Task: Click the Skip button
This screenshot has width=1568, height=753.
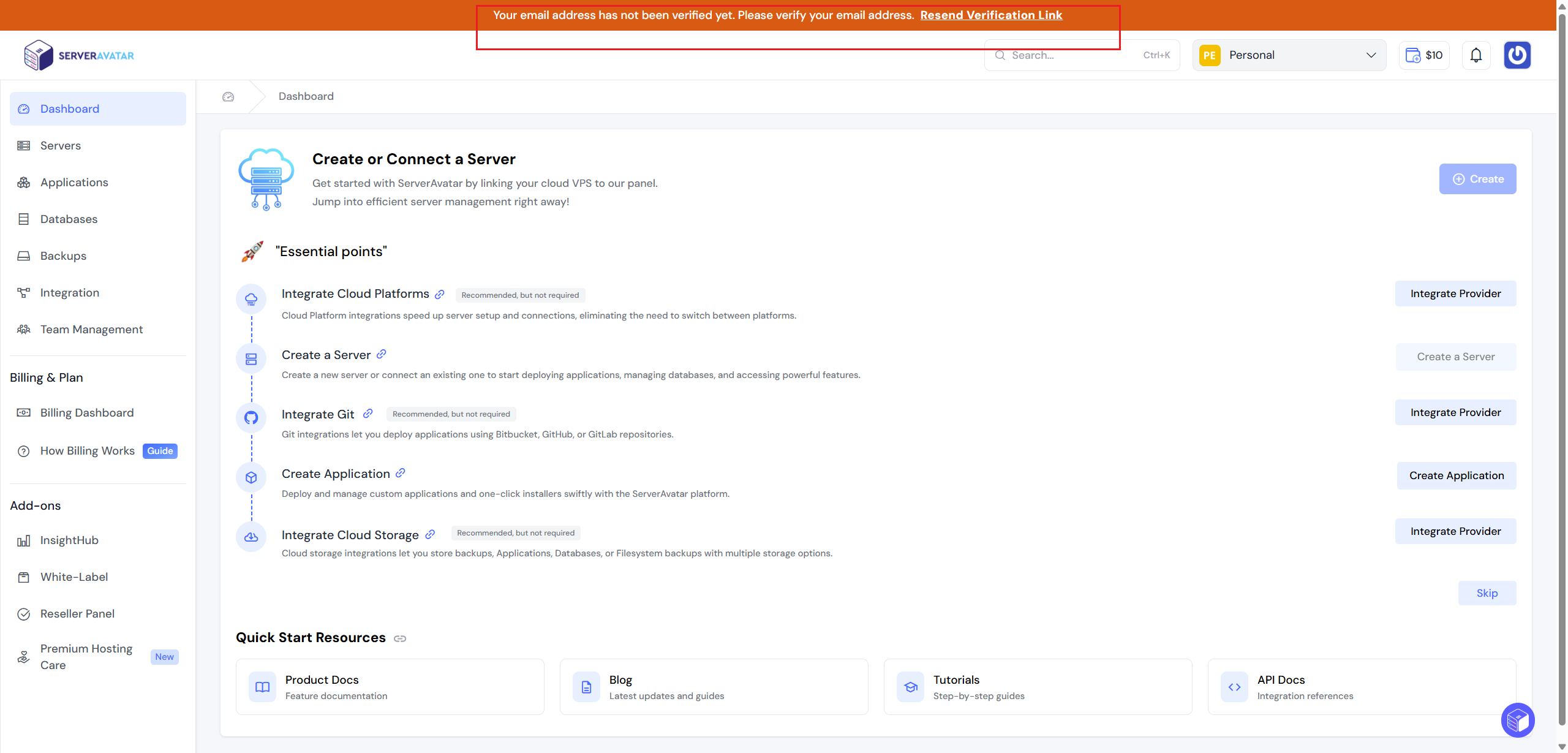Action: click(x=1487, y=593)
